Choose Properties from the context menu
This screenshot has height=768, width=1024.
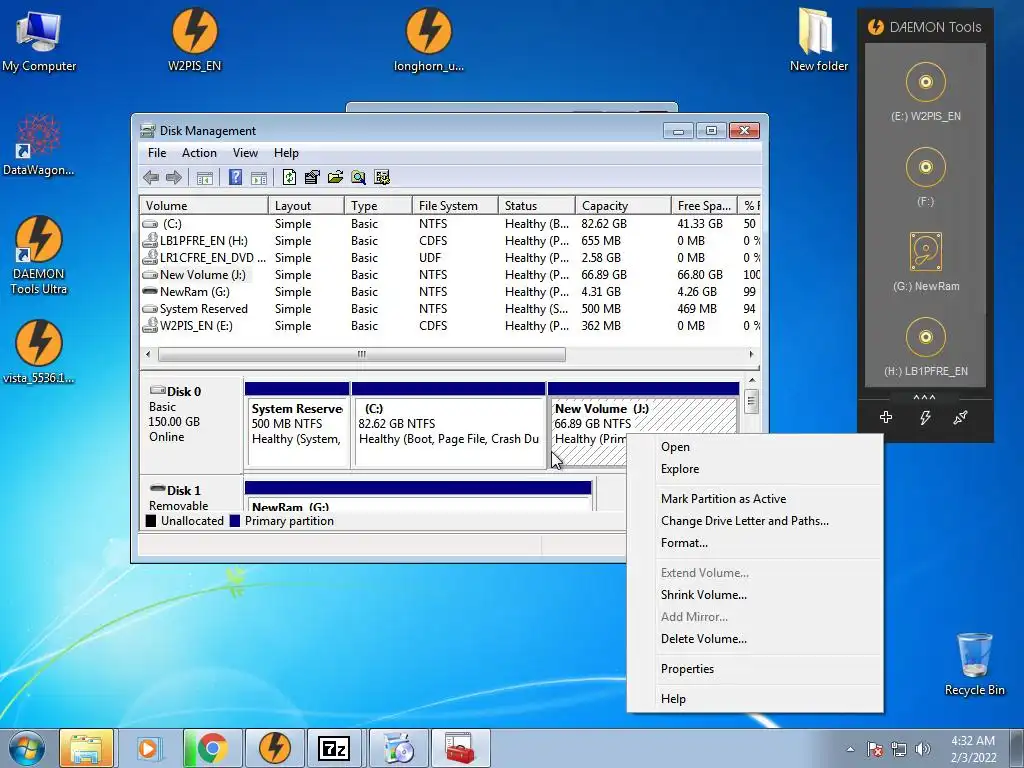pos(755,669)
